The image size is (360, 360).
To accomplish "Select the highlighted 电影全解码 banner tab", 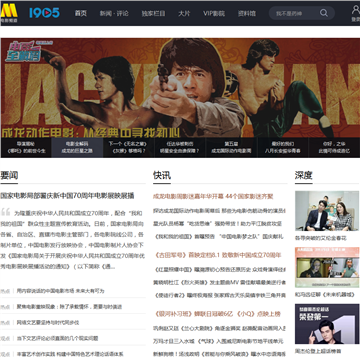I will click(x=77, y=147).
